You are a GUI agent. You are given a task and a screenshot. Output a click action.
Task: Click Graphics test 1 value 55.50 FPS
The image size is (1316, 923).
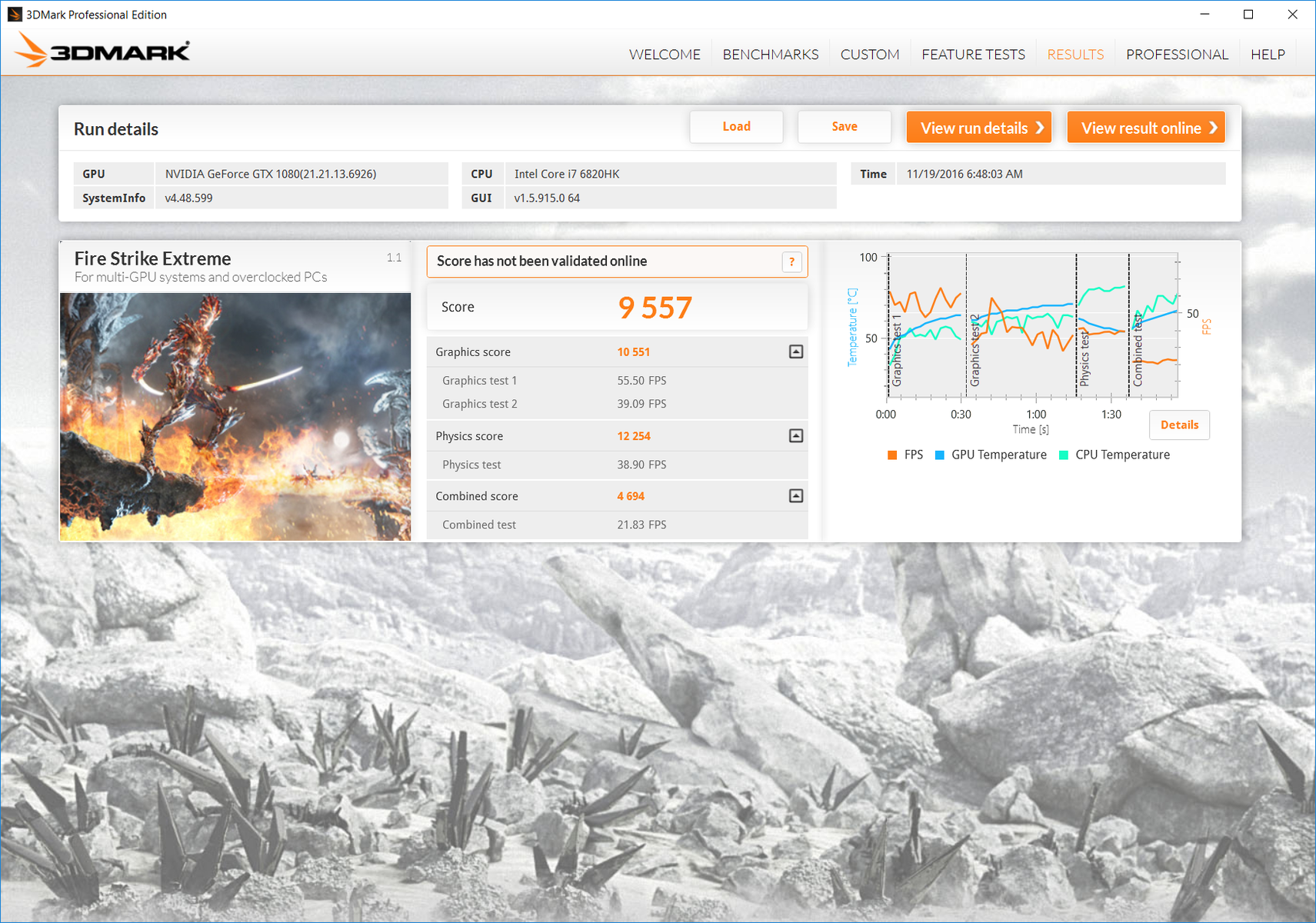tap(641, 381)
